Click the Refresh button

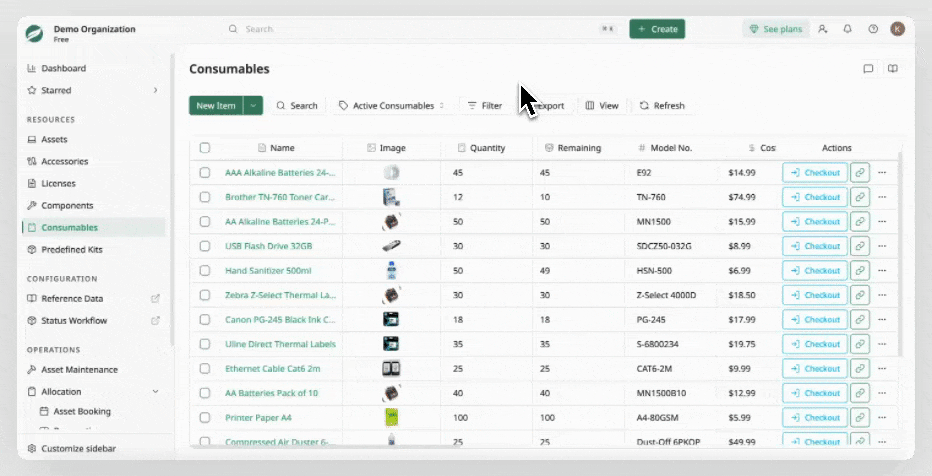[x=662, y=105]
